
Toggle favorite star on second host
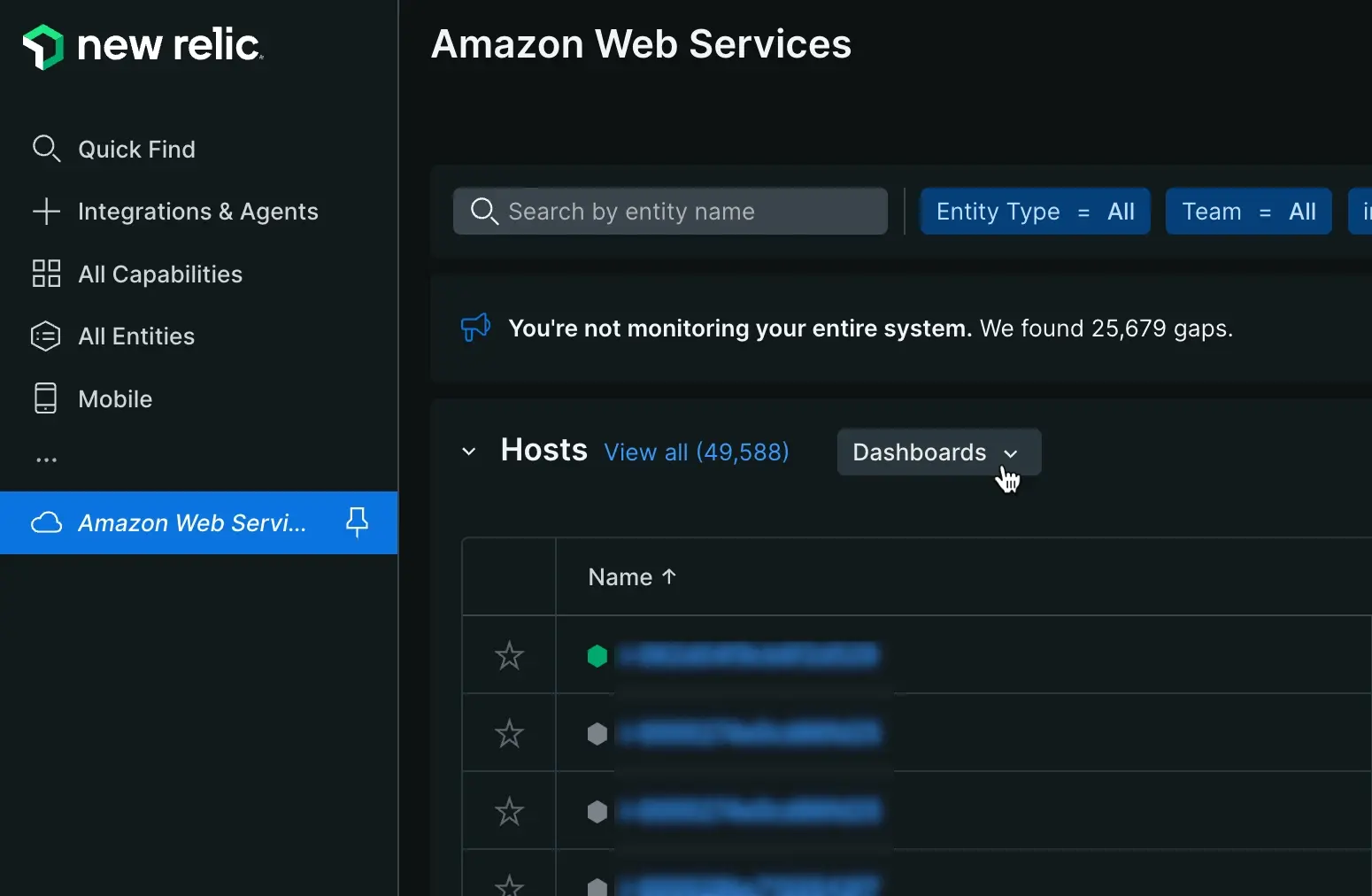509,734
